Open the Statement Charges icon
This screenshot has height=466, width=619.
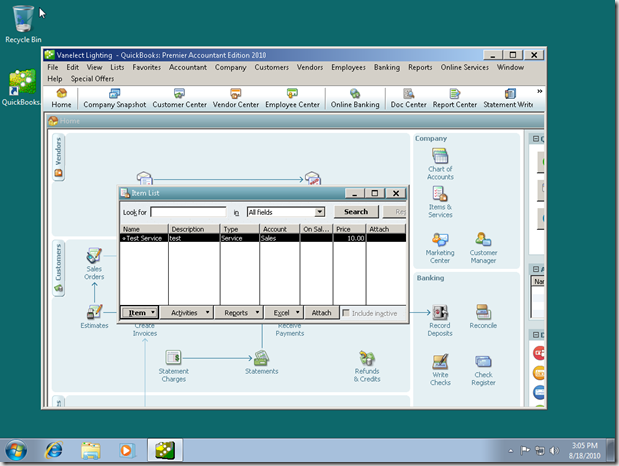(173, 366)
